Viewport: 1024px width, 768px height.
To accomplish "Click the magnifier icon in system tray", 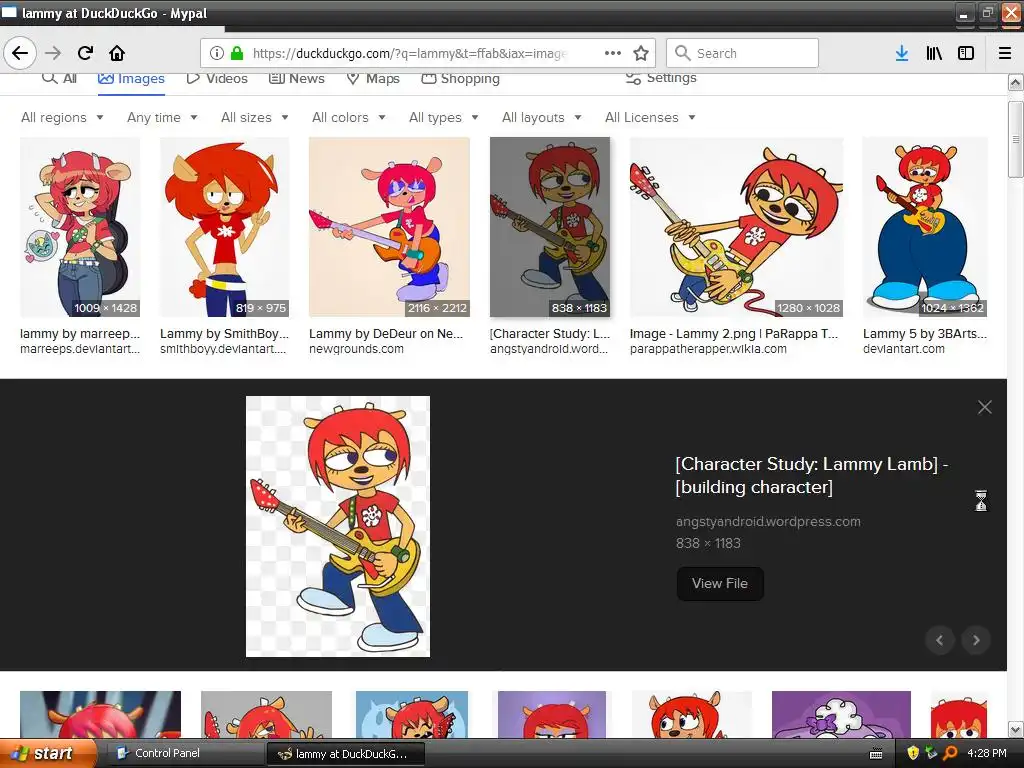I will click(x=950, y=753).
